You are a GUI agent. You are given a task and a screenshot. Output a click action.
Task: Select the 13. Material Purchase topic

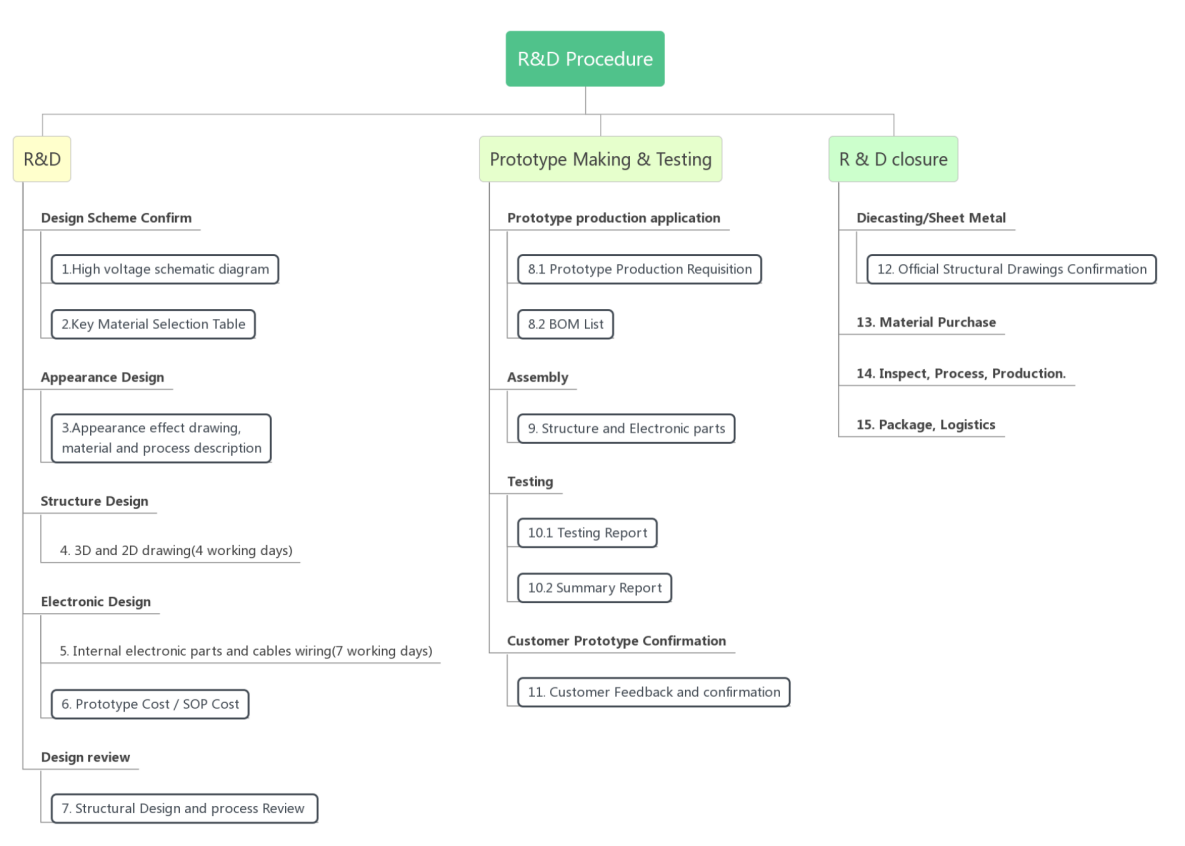tap(926, 323)
